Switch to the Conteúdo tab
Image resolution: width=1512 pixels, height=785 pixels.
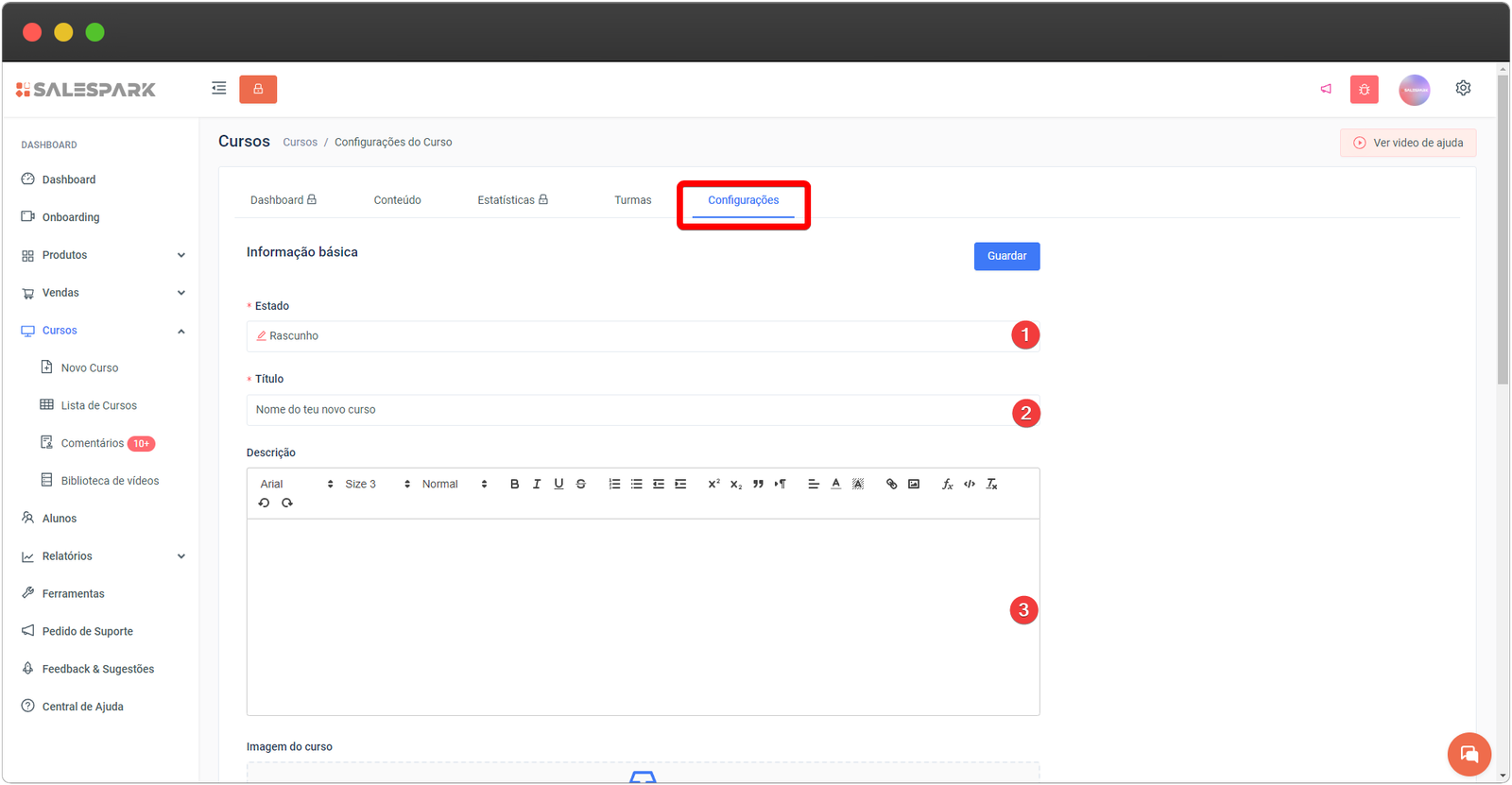click(397, 200)
